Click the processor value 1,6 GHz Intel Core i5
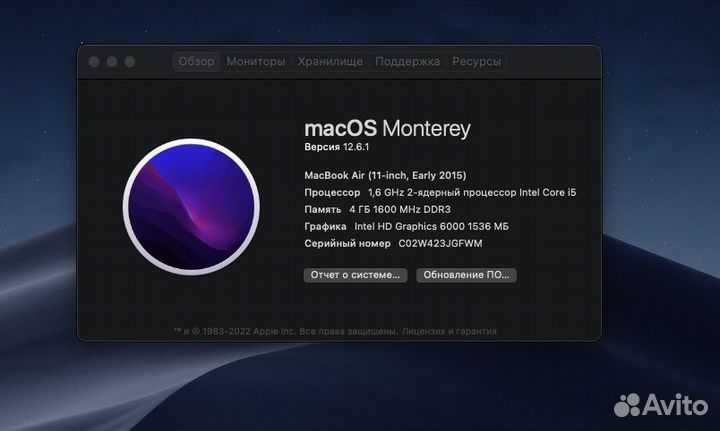The height and width of the screenshot is (431, 720). coord(472,192)
